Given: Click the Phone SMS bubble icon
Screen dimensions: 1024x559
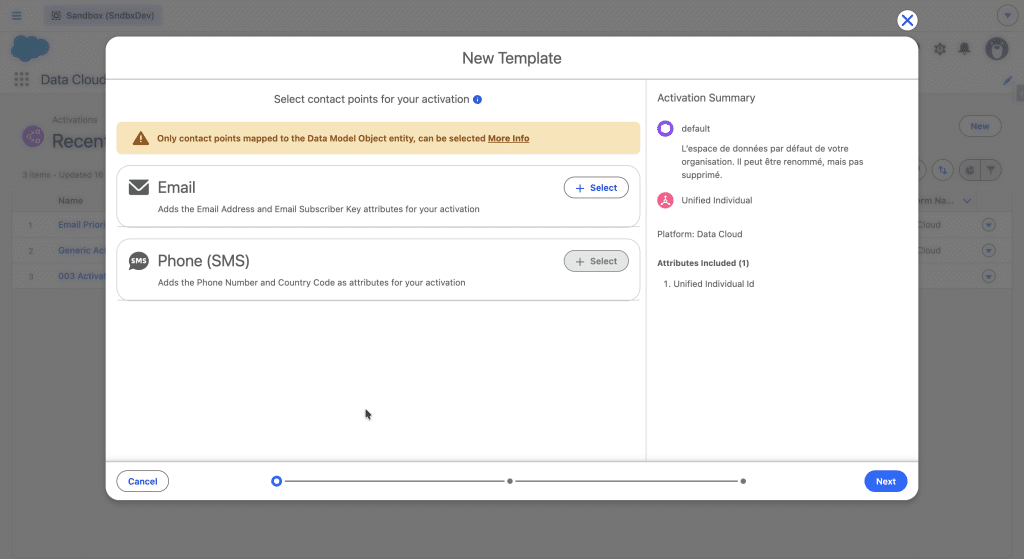Looking at the screenshot, I should point(138,261).
